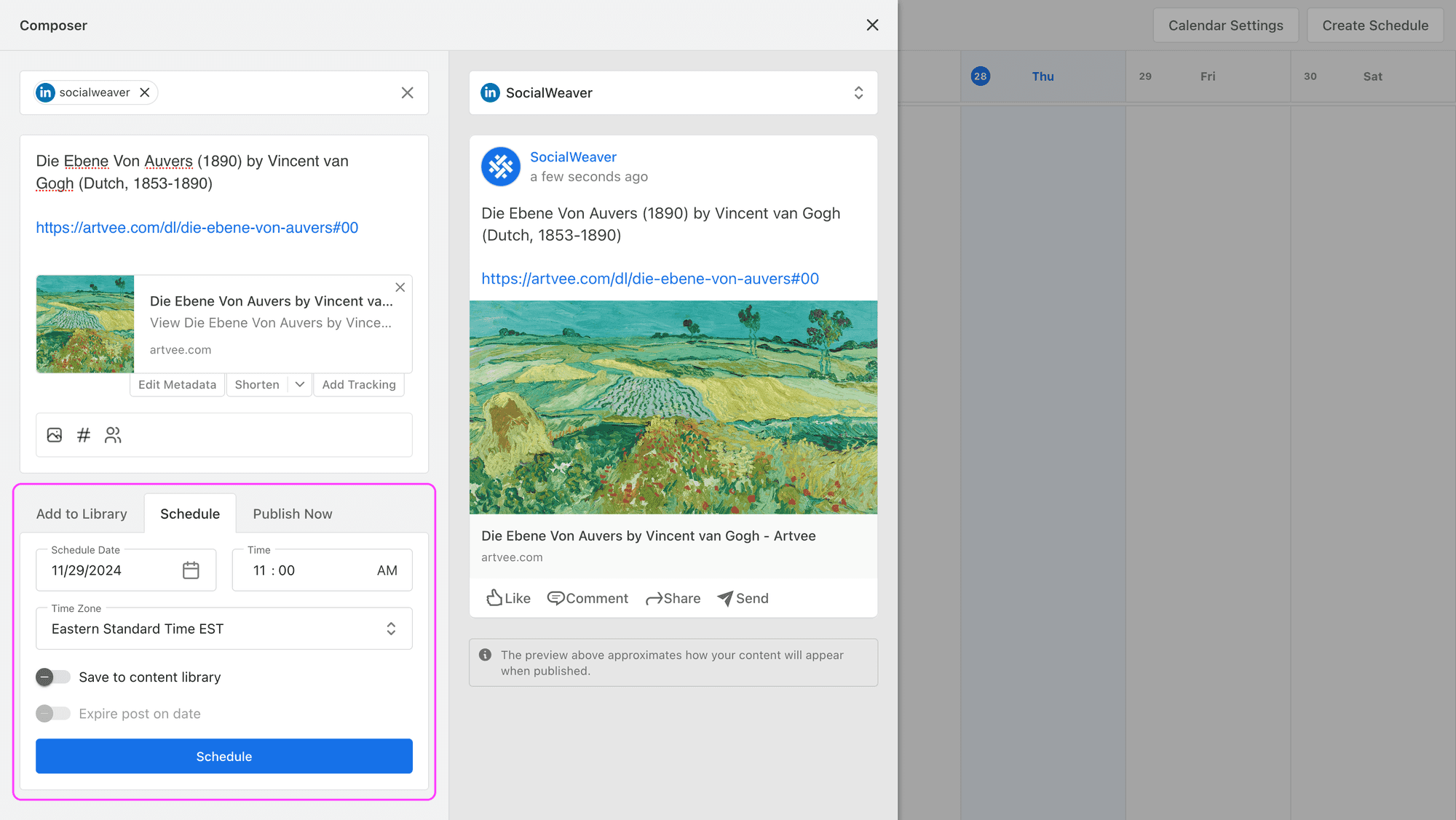Image resolution: width=1456 pixels, height=820 pixels.
Task: Open the artvee link in the preview
Action: [x=650, y=279]
